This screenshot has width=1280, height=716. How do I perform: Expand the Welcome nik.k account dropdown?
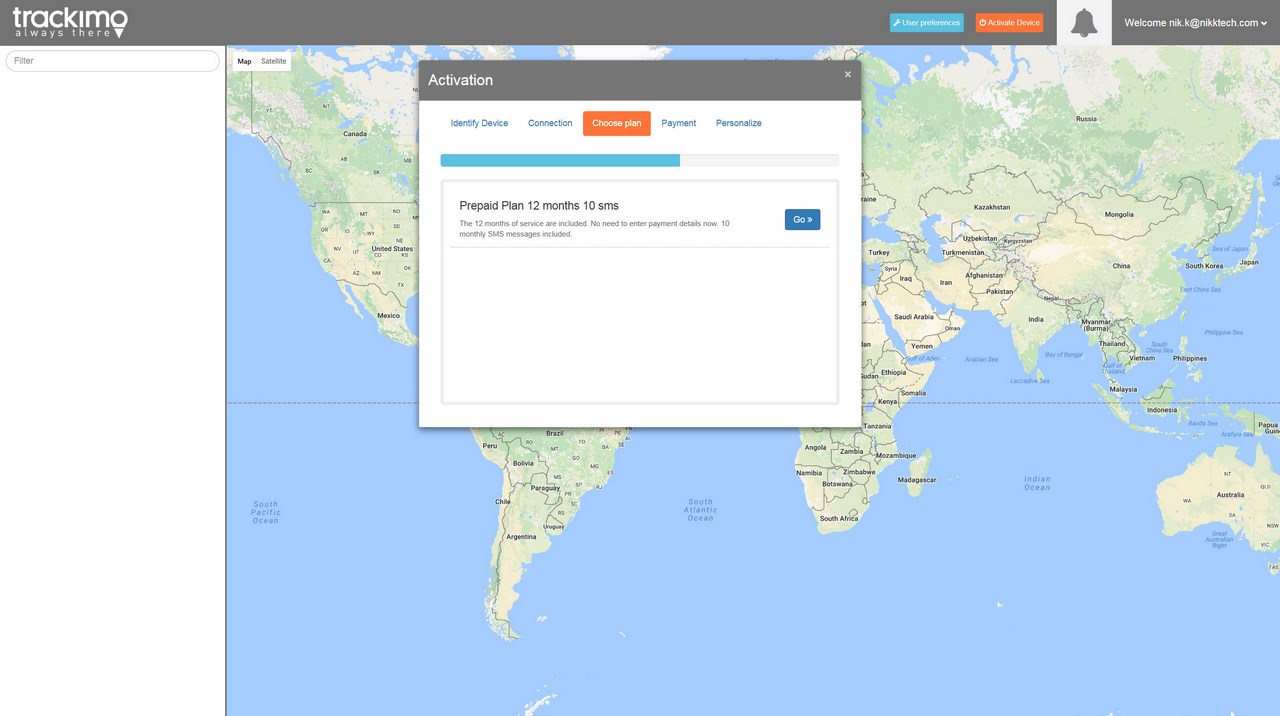pos(1196,22)
